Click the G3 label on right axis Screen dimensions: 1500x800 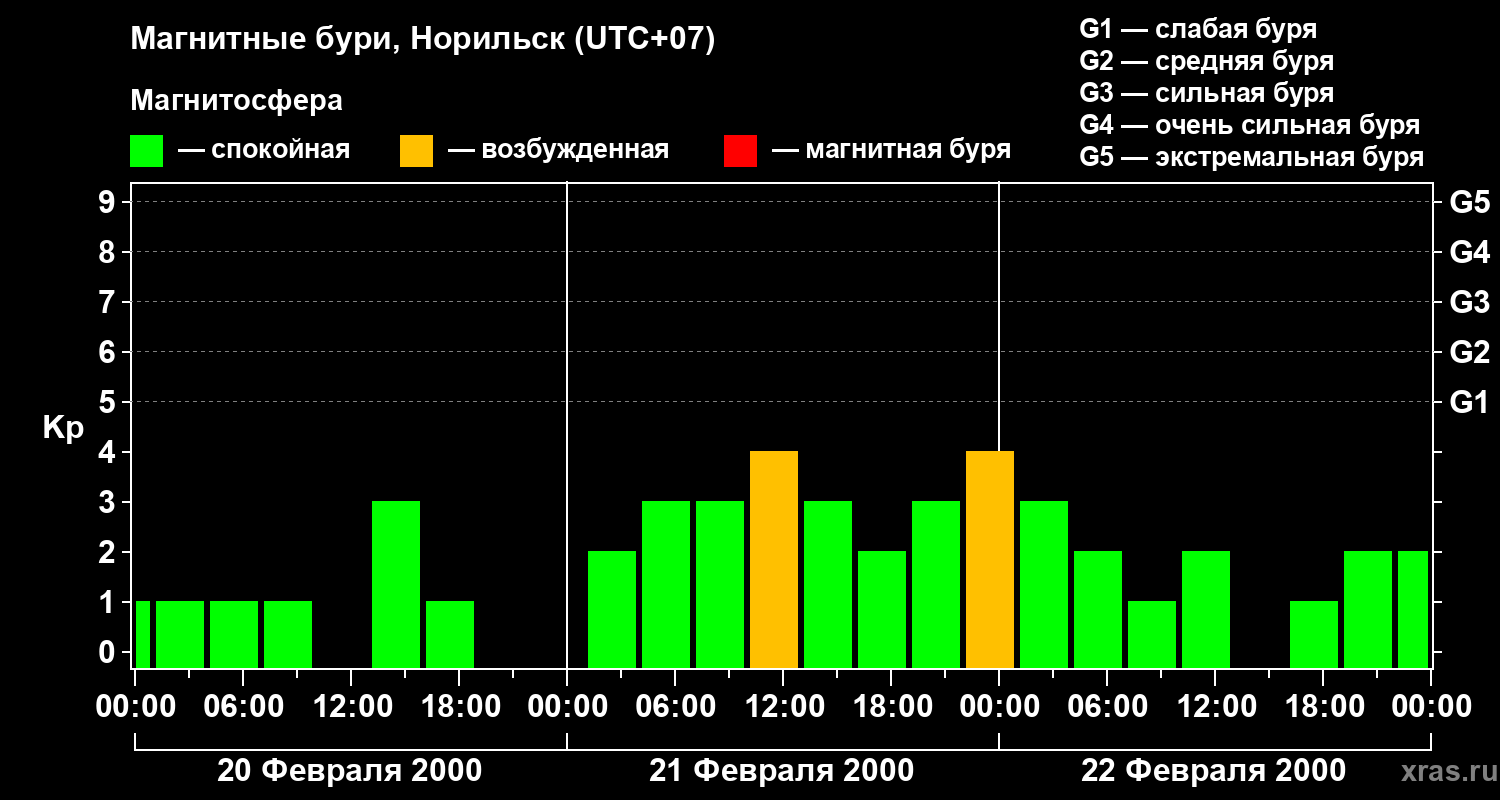coord(1469,302)
